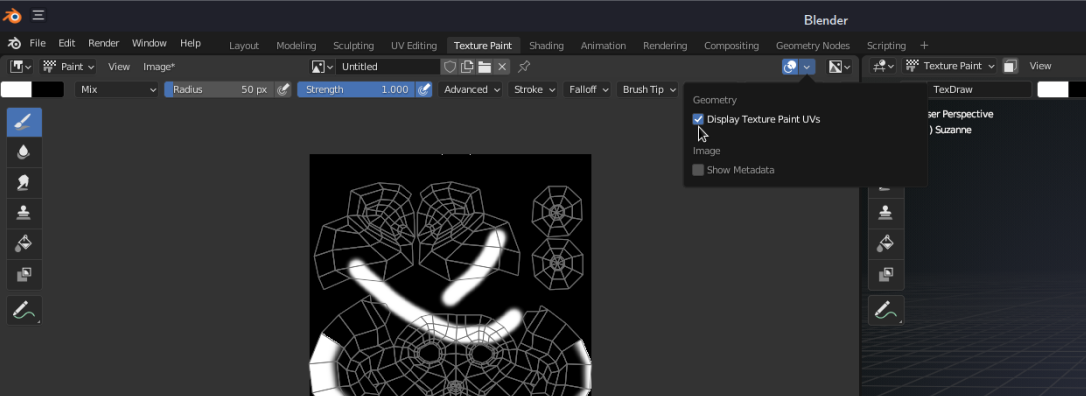
Task: Select the Fill bucket tool in 3D viewport
Action: [x=886, y=244]
